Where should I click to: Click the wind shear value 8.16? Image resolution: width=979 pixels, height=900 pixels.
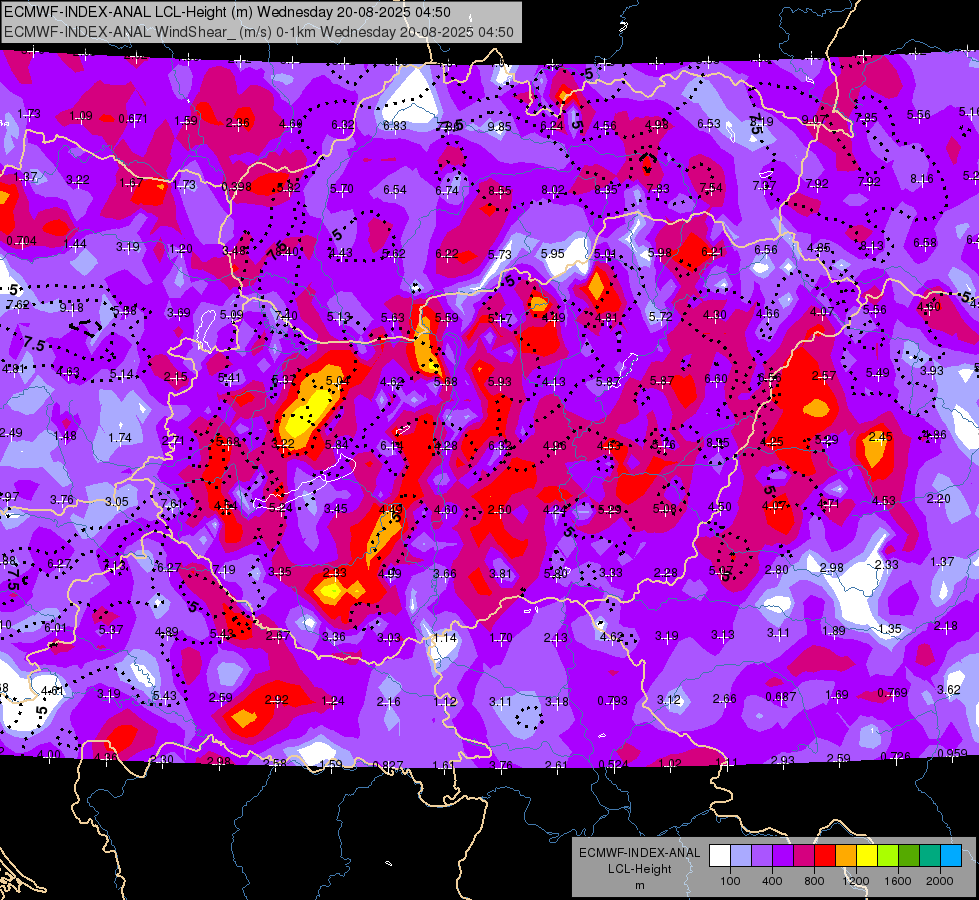click(922, 179)
